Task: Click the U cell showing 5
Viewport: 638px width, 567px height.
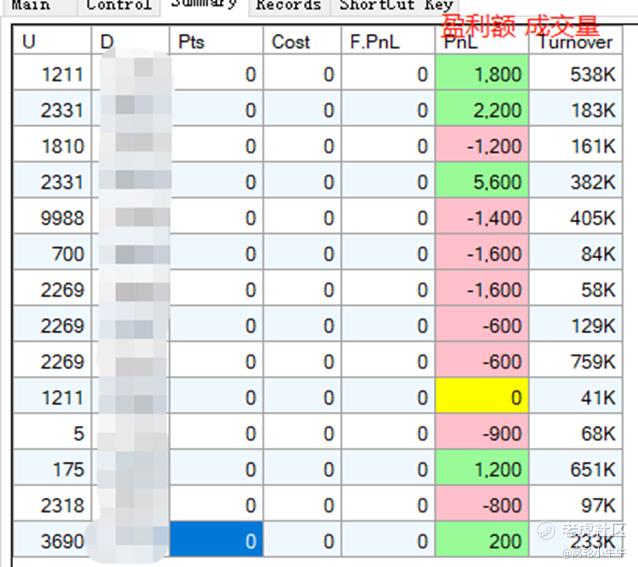Action: (x=52, y=432)
